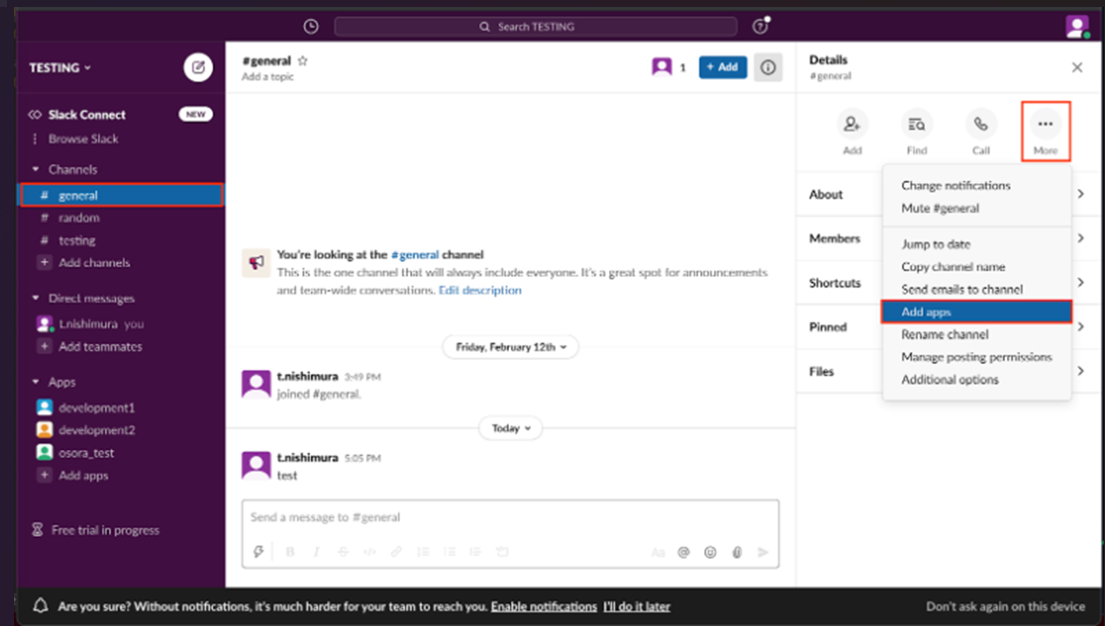Select Mute #general from the menu
This screenshot has width=1105, height=626.
click(977, 208)
